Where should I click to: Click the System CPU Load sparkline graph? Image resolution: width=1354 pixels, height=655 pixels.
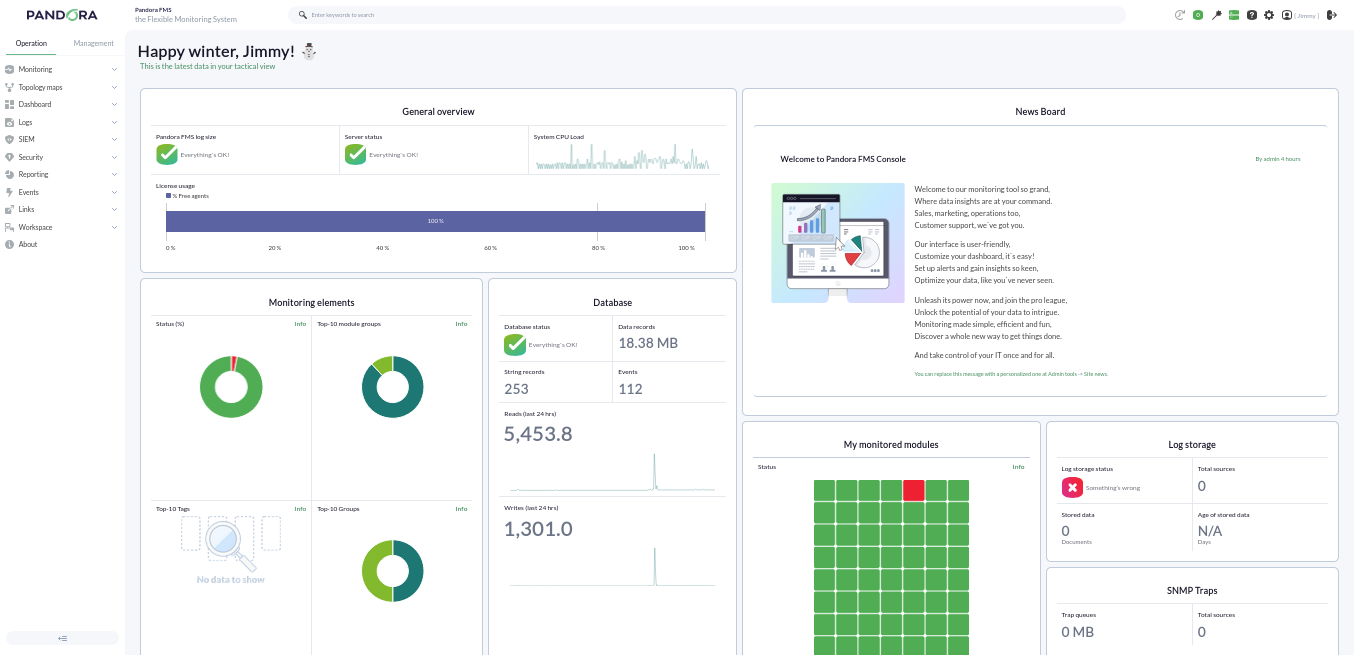coord(622,156)
